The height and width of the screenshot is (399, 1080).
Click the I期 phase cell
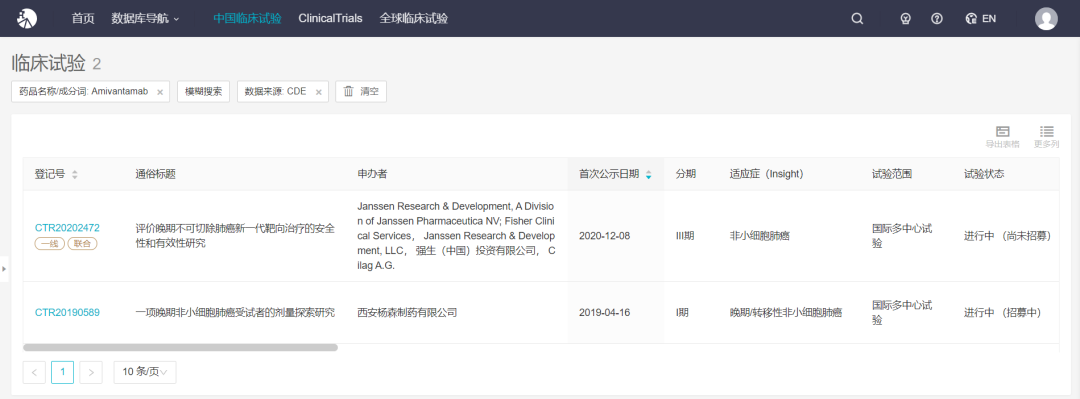pyautogui.click(x=682, y=312)
